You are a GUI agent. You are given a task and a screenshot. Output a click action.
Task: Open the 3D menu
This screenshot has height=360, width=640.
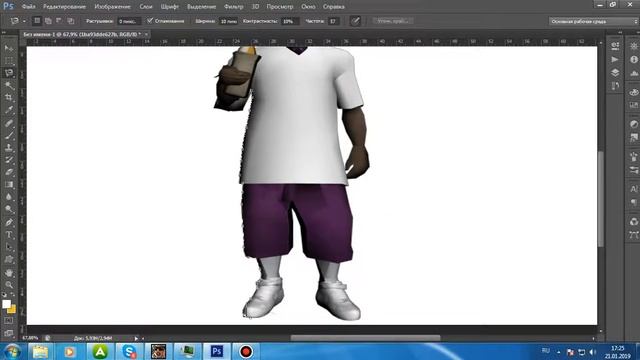(255, 7)
